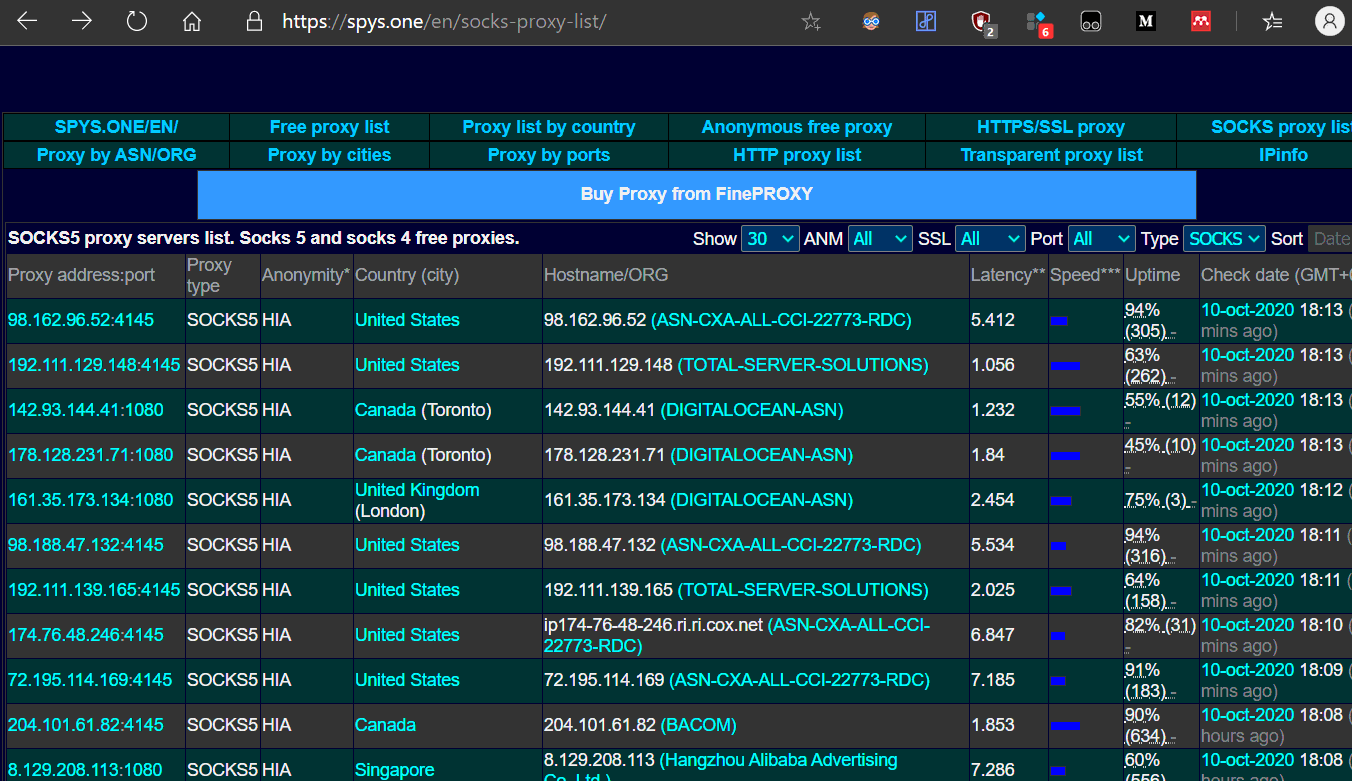Open the IPinfo menu item
The height and width of the screenshot is (781, 1352).
[1283, 155]
